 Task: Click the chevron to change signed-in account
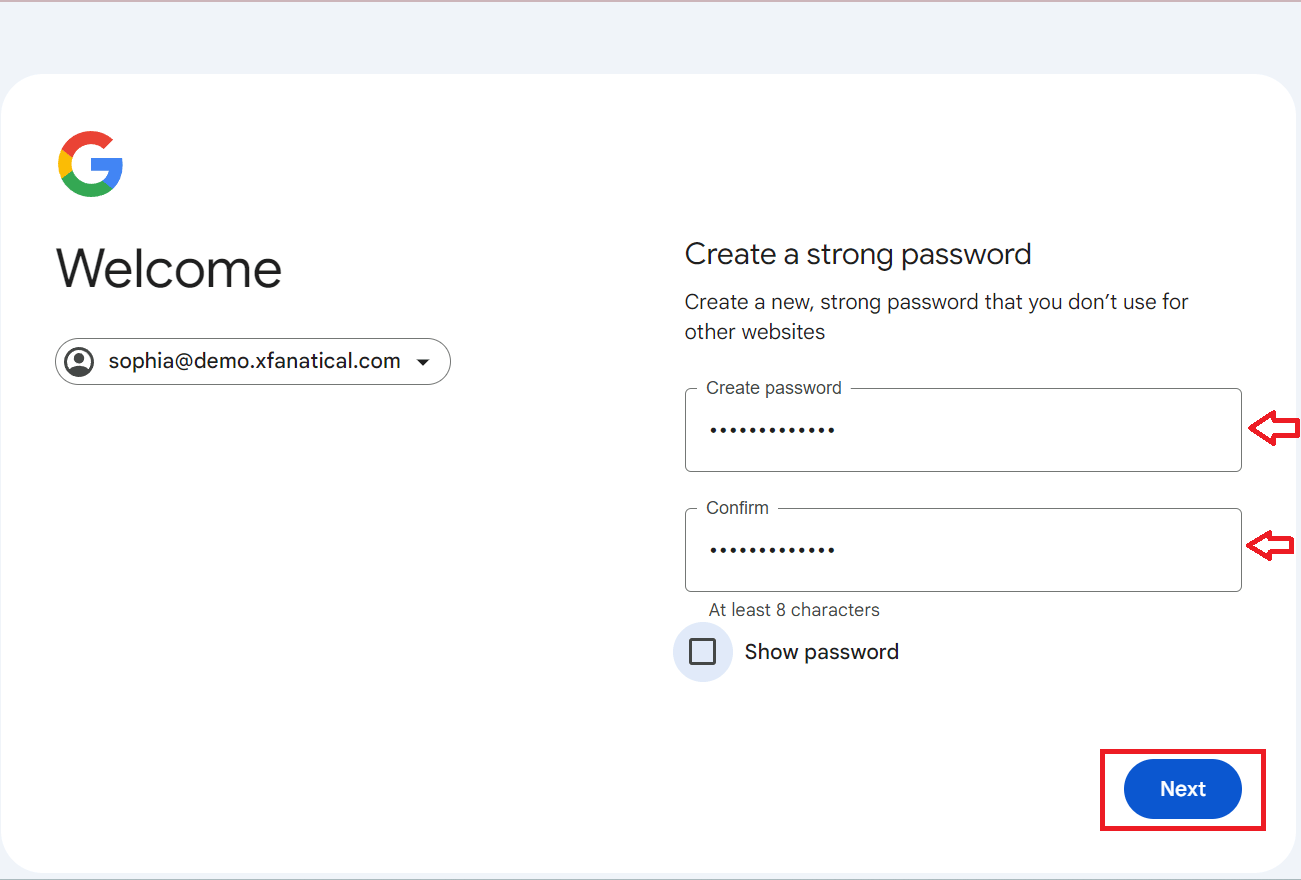pos(424,362)
